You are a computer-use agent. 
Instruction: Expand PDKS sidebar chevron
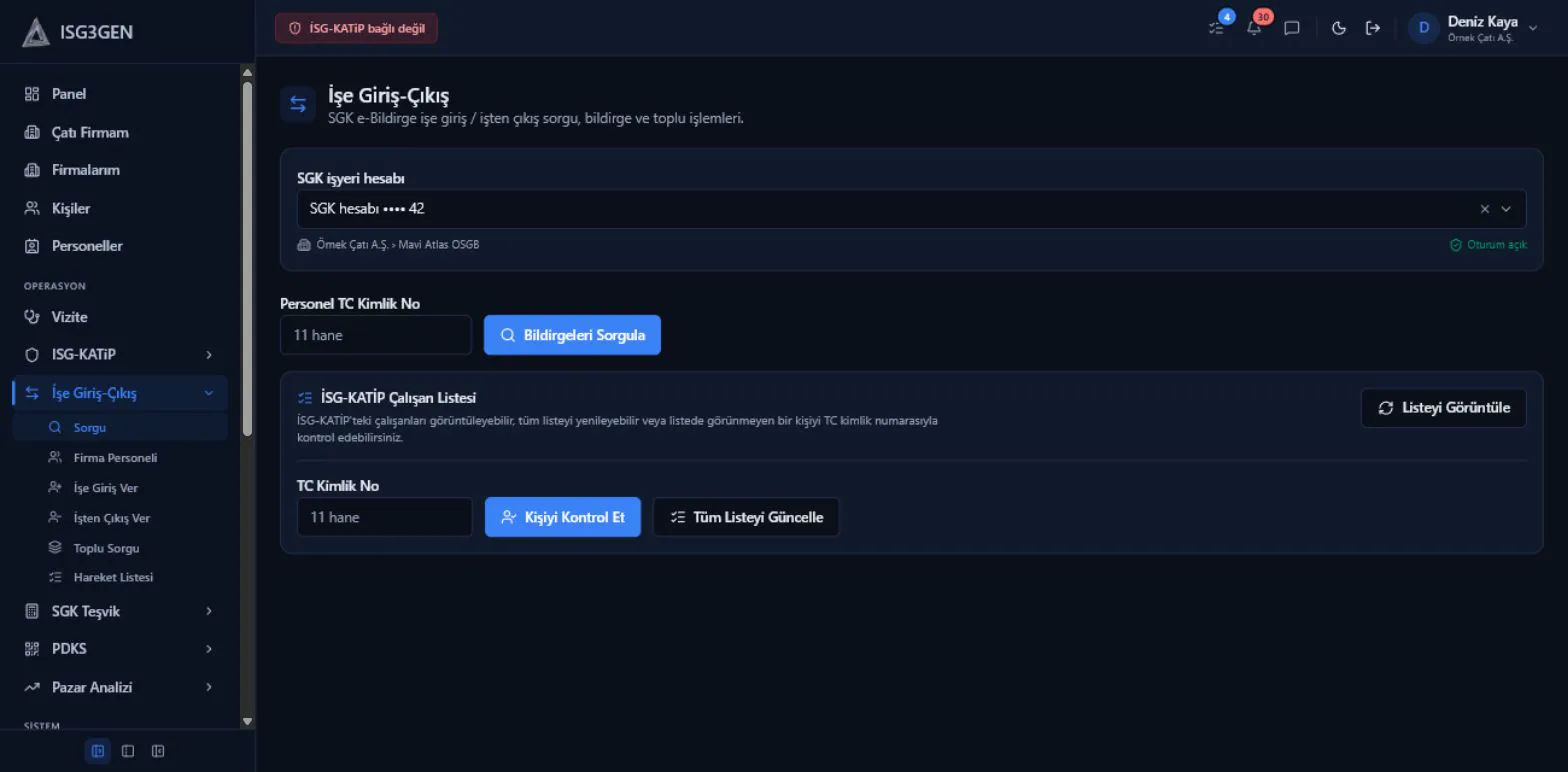pyautogui.click(x=209, y=649)
